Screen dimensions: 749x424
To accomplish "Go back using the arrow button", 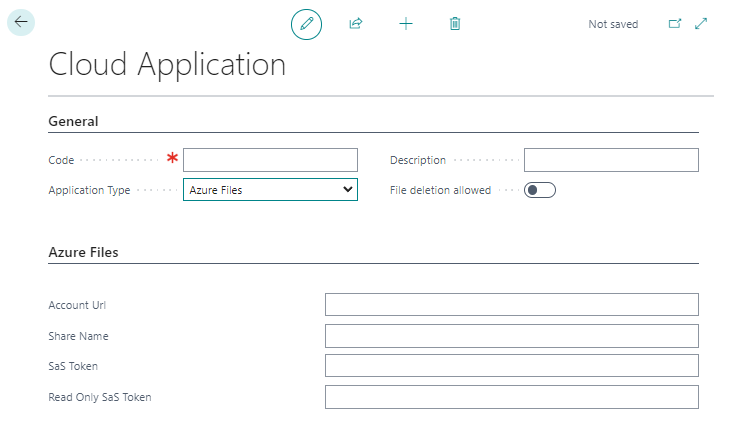I will (x=21, y=22).
